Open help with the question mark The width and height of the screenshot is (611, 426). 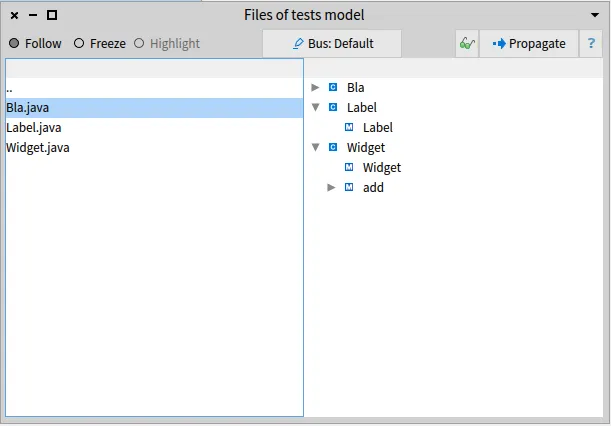tap(591, 43)
